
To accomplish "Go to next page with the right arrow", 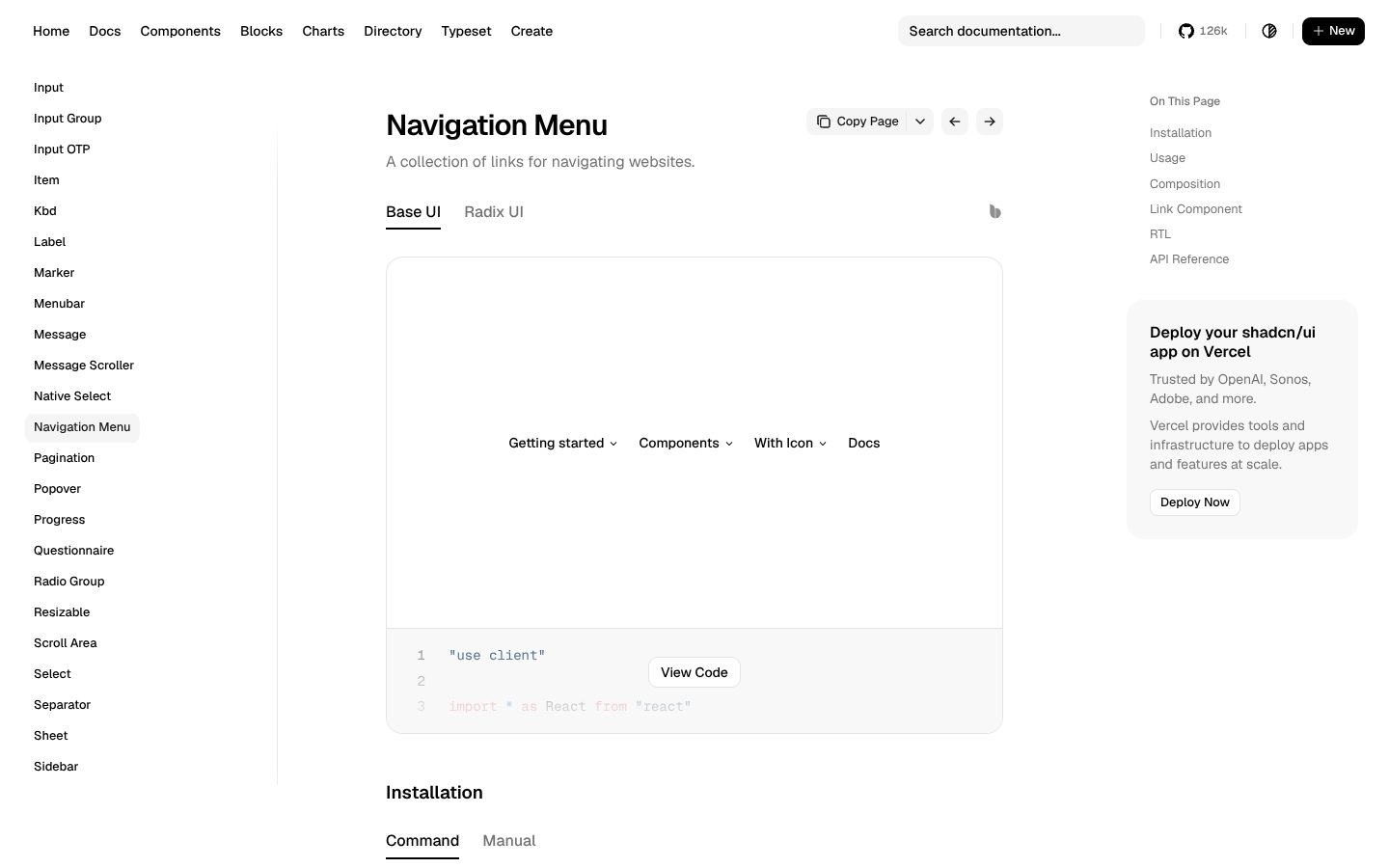I will pos(990,122).
